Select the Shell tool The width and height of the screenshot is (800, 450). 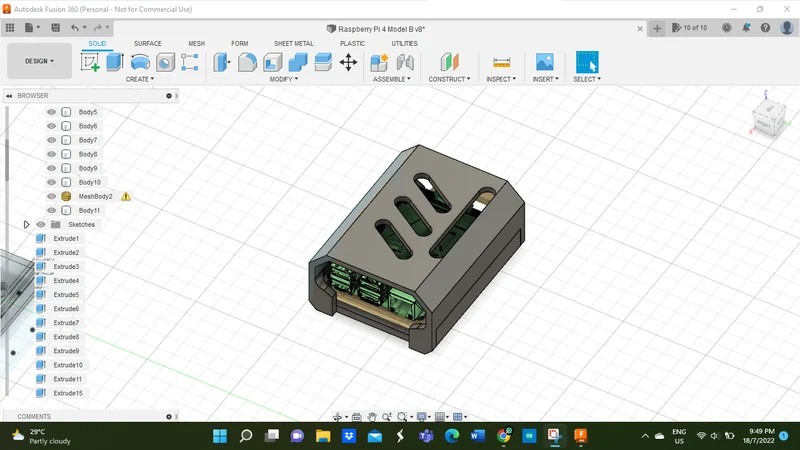point(272,62)
